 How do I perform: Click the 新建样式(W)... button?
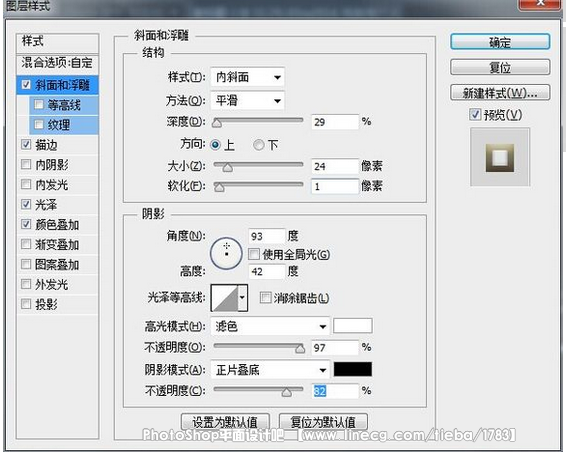click(500, 93)
